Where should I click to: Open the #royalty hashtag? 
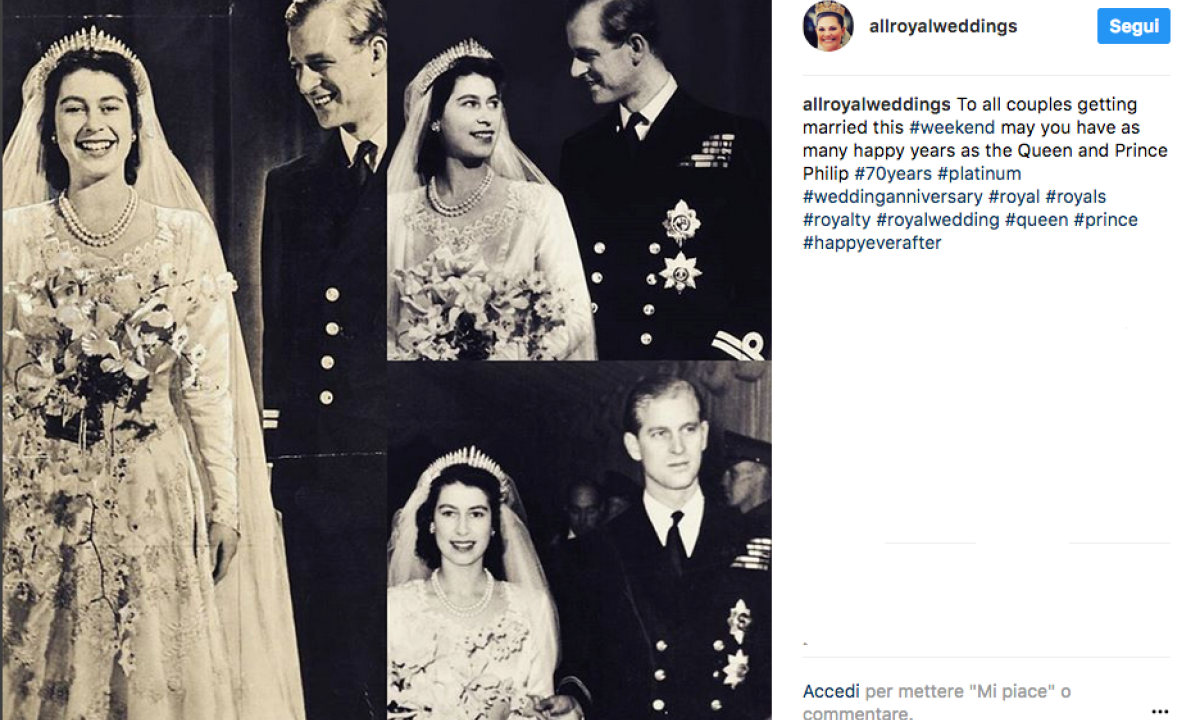click(837, 220)
